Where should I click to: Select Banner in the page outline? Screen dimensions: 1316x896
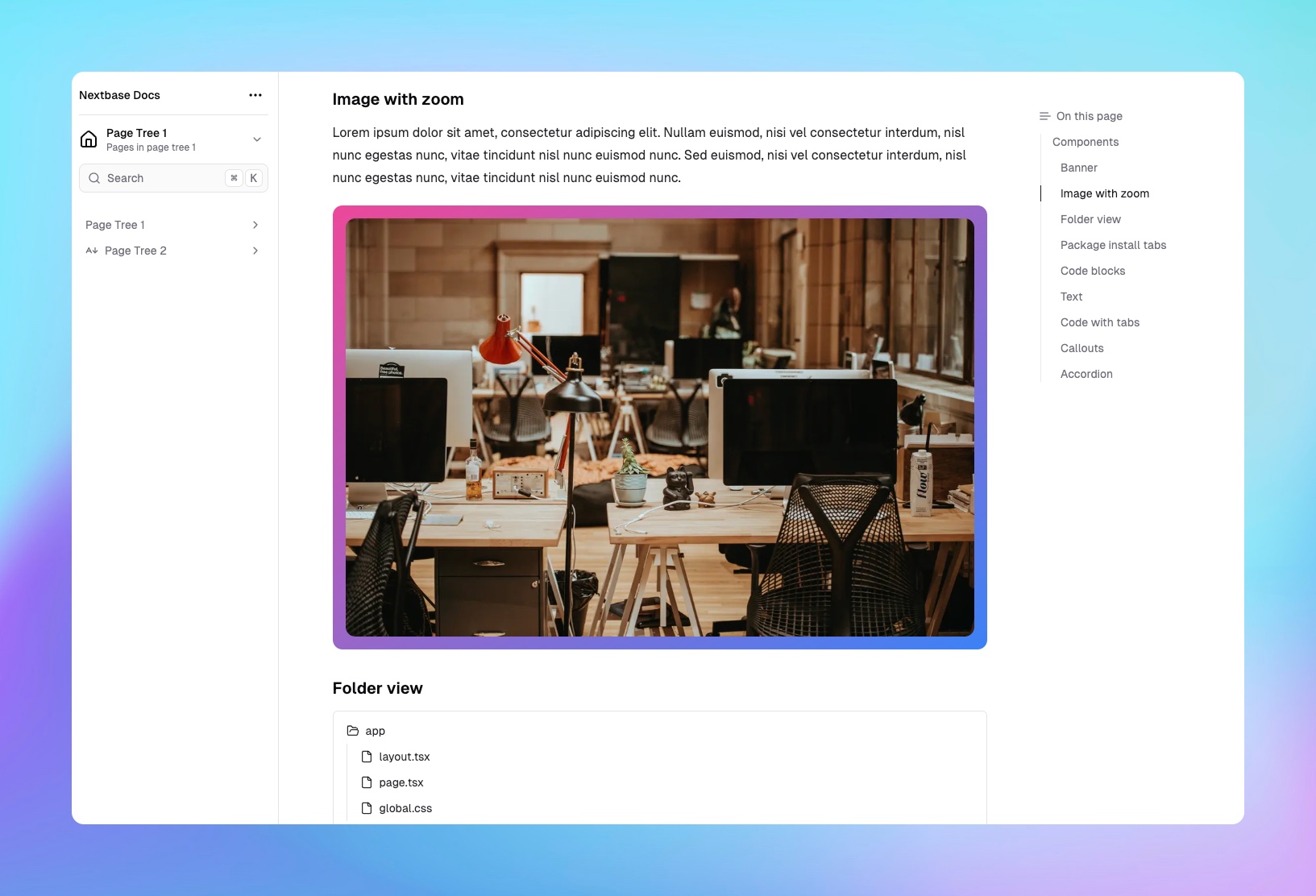coord(1079,168)
